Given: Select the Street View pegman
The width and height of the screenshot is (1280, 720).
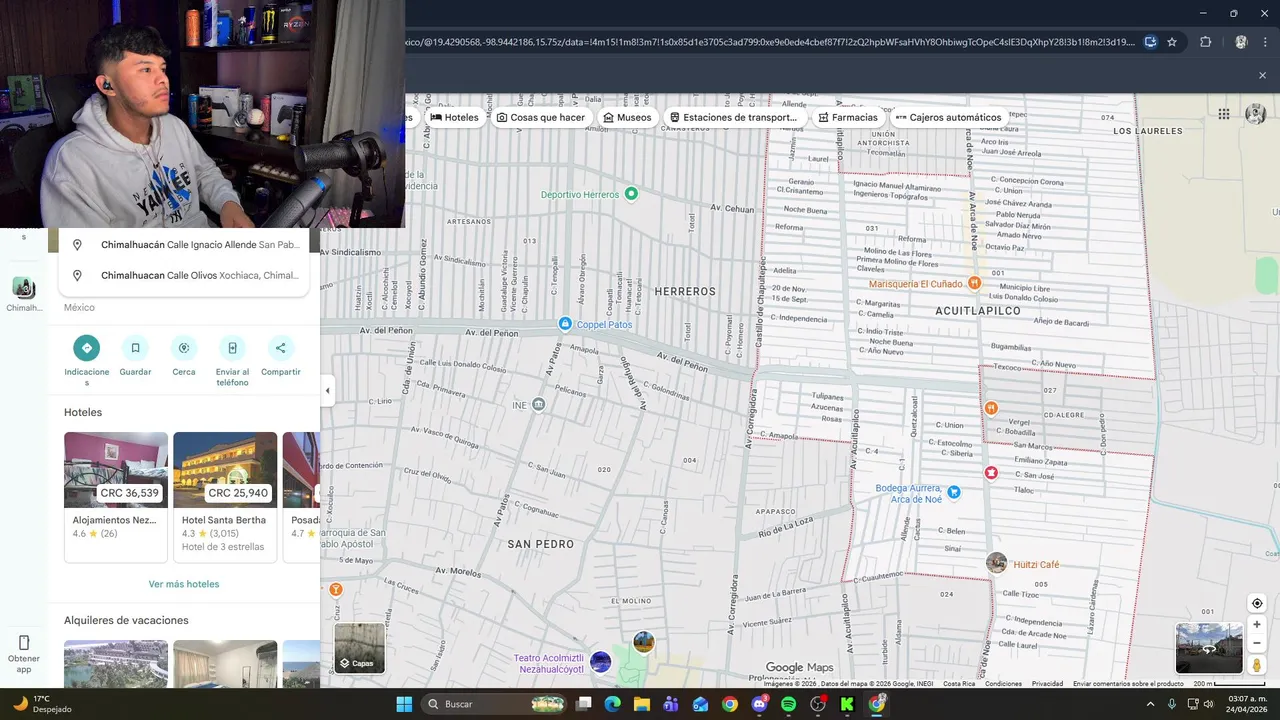Looking at the screenshot, I should (x=1257, y=665).
